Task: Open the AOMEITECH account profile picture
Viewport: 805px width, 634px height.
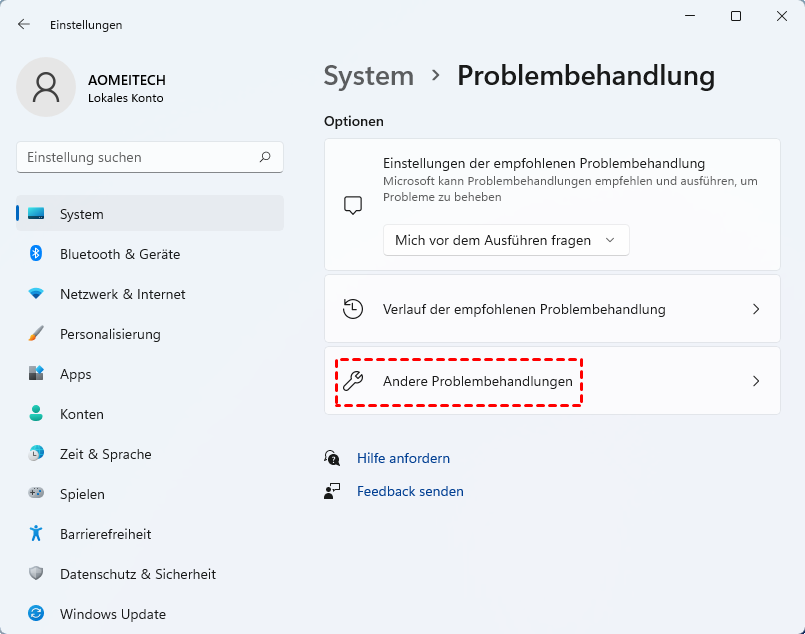Action: 46,87
